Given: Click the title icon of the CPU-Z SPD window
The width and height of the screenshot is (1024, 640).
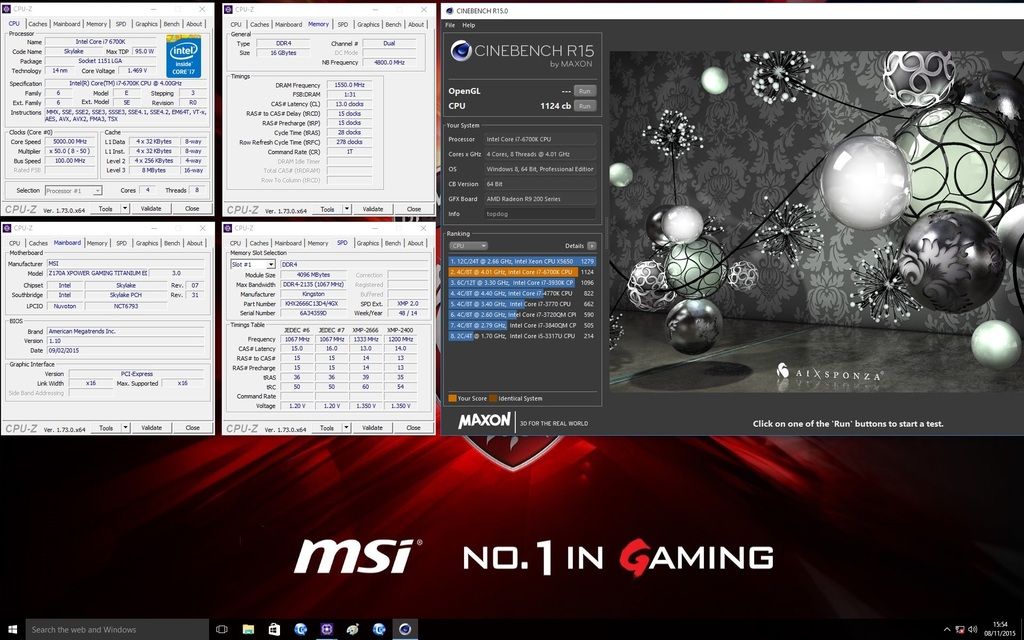Looking at the screenshot, I should click(x=229, y=228).
